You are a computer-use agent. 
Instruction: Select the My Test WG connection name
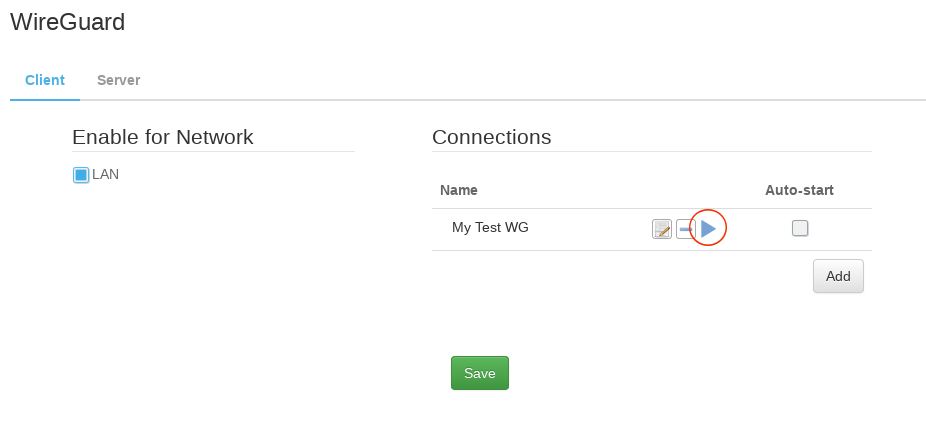(490, 227)
